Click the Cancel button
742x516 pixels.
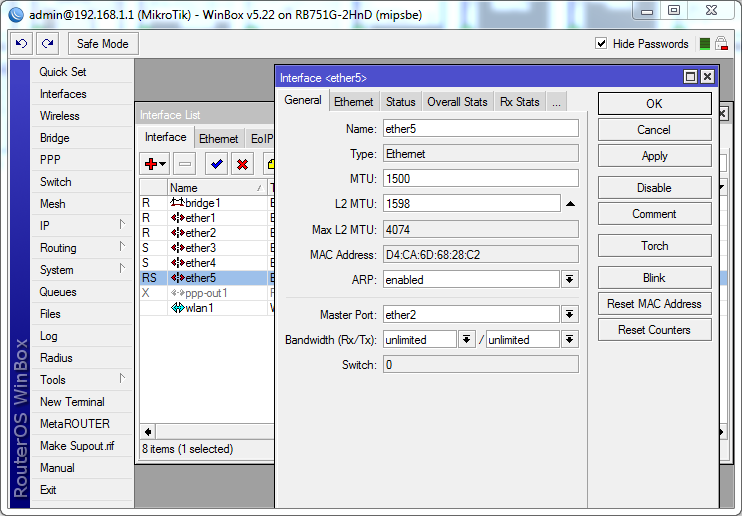(x=654, y=130)
